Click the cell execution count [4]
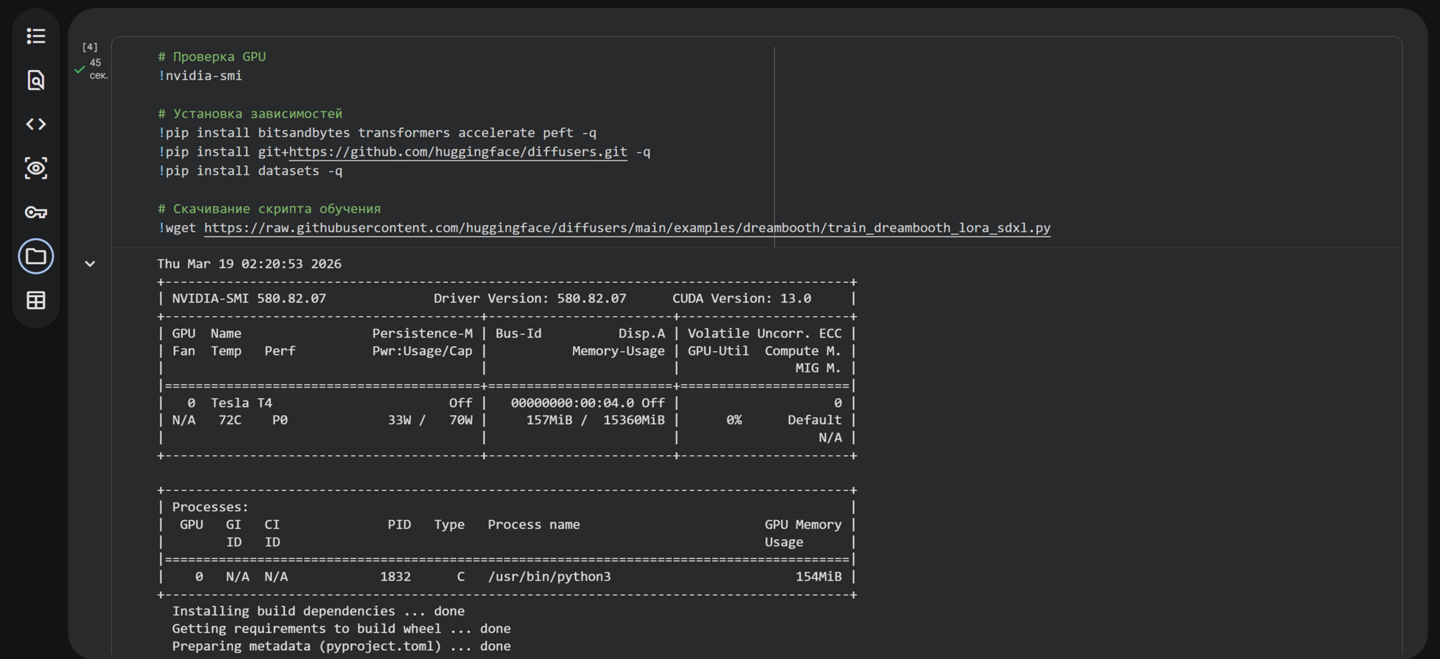 [90, 47]
